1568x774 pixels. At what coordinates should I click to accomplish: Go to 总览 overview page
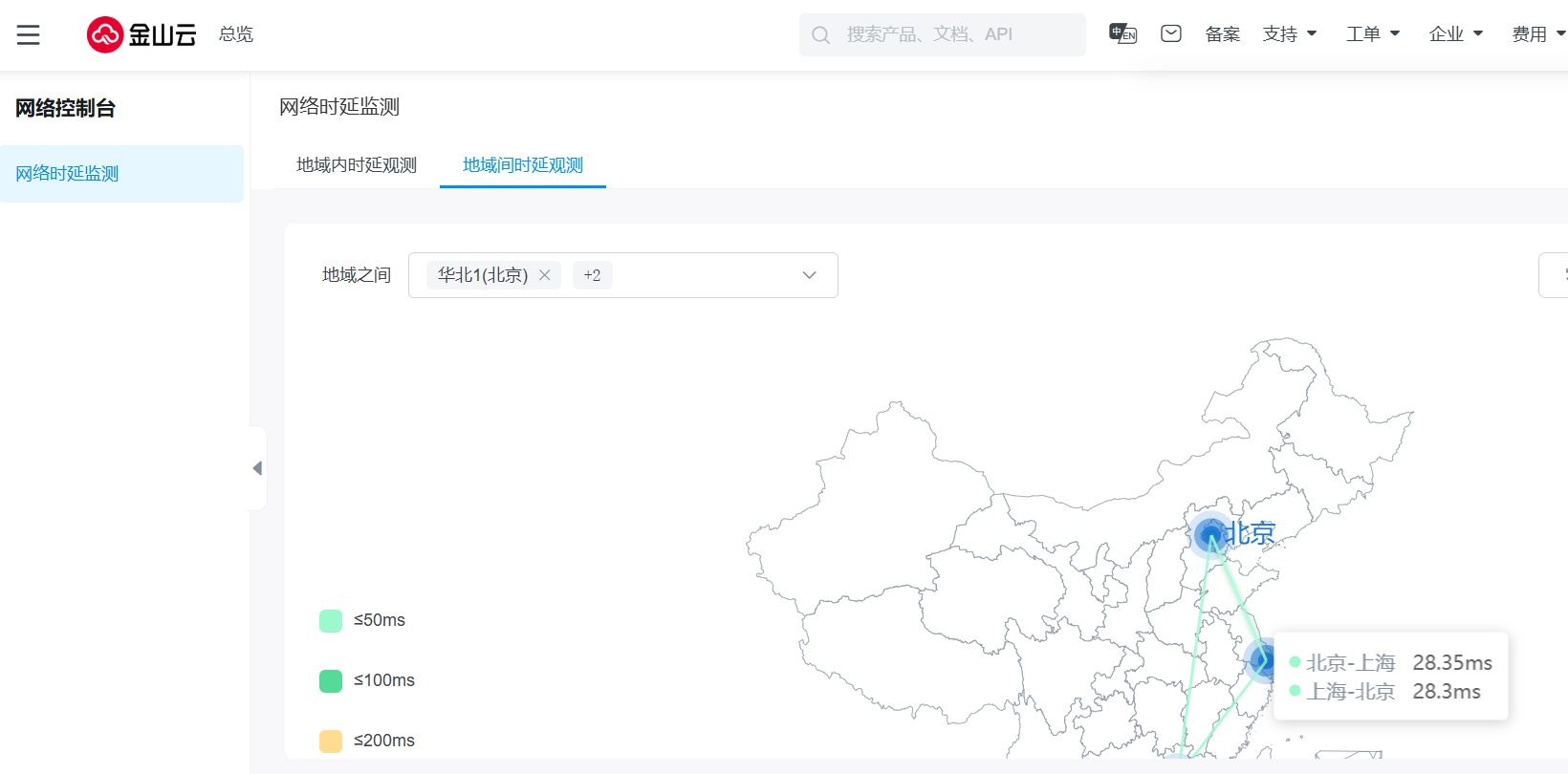236,34
